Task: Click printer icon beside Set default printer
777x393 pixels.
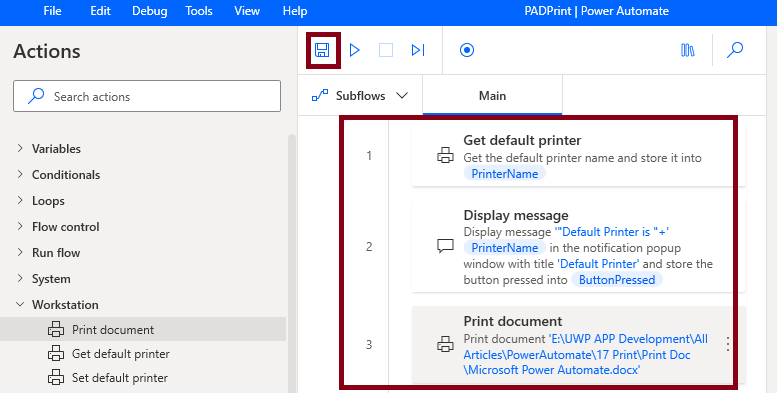Action: click(56, 378)
